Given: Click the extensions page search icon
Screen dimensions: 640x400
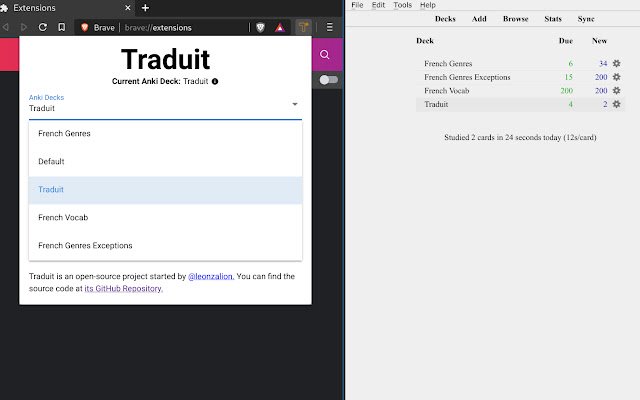Looking at the screenshot, I should 325,54.
